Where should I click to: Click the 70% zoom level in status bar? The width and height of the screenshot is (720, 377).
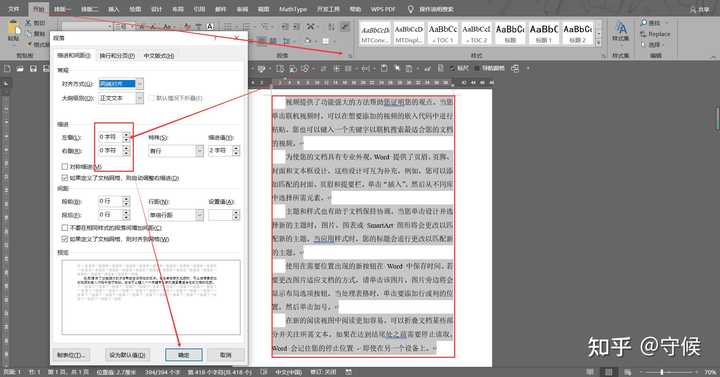pos(710,372)
